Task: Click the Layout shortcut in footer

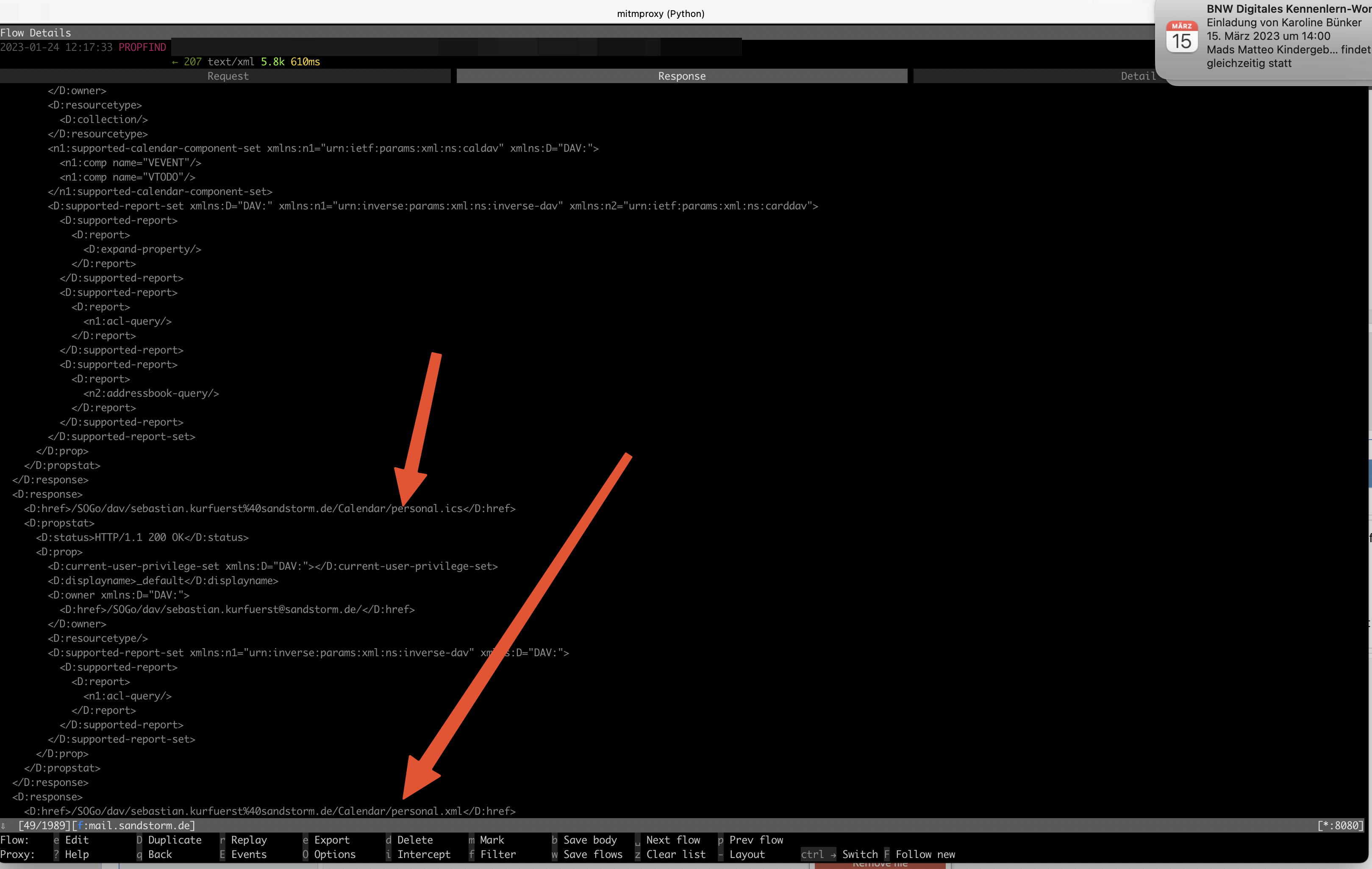Action: coord(747,854)
